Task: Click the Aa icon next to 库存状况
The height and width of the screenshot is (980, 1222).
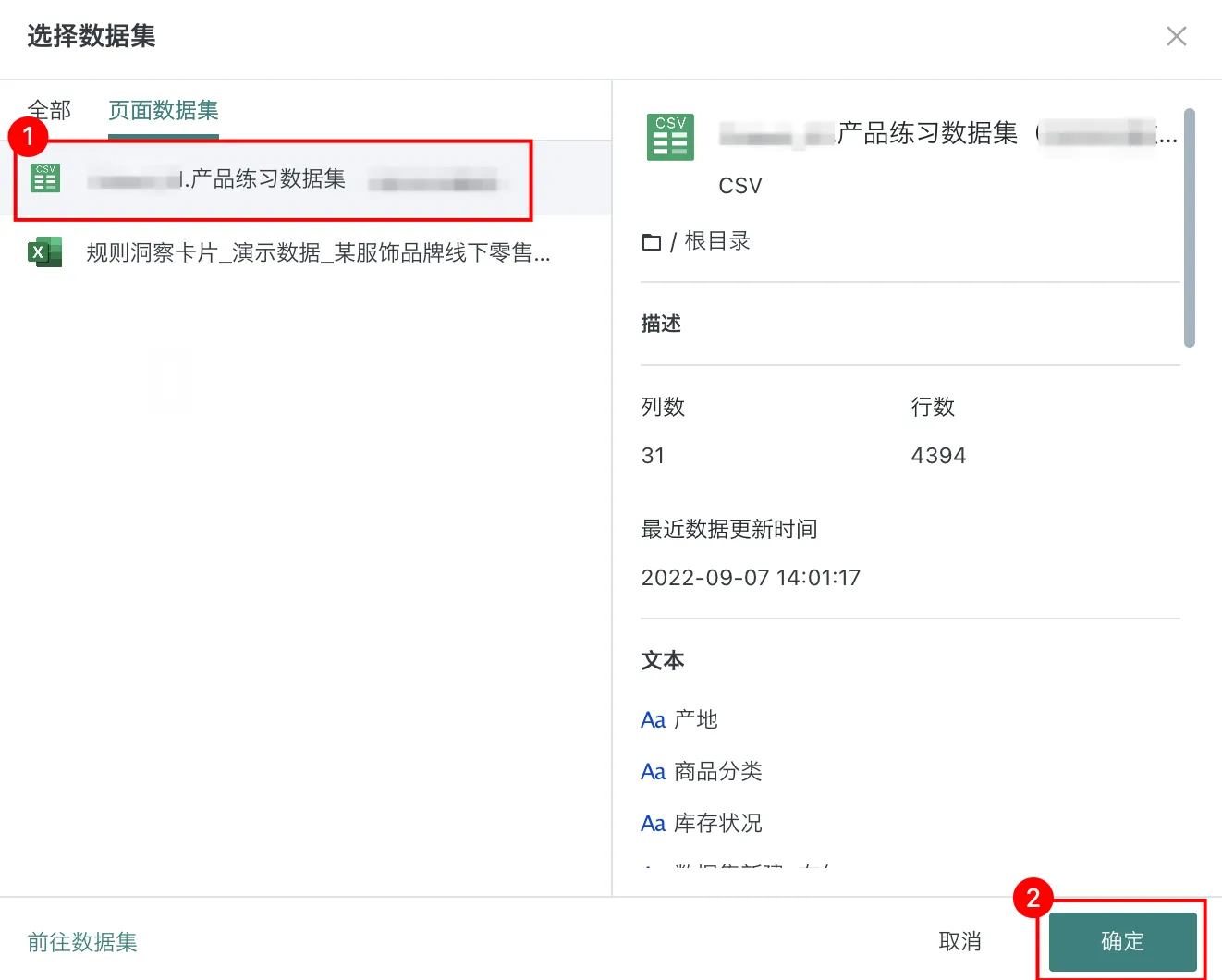Action: point(653,824)
